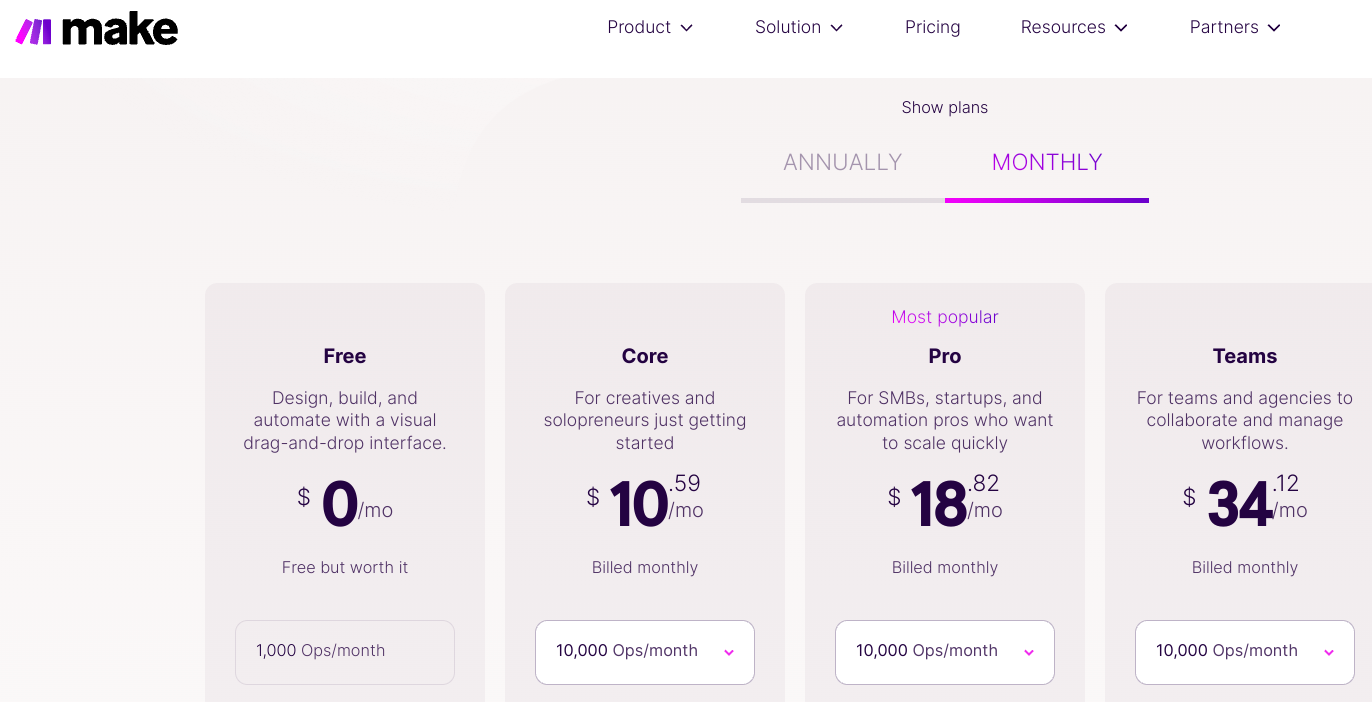Click the Pro plan $18.82 price
Image resolution: width=1372 pixels, height=702 pixels.
(x=945, y=501)
